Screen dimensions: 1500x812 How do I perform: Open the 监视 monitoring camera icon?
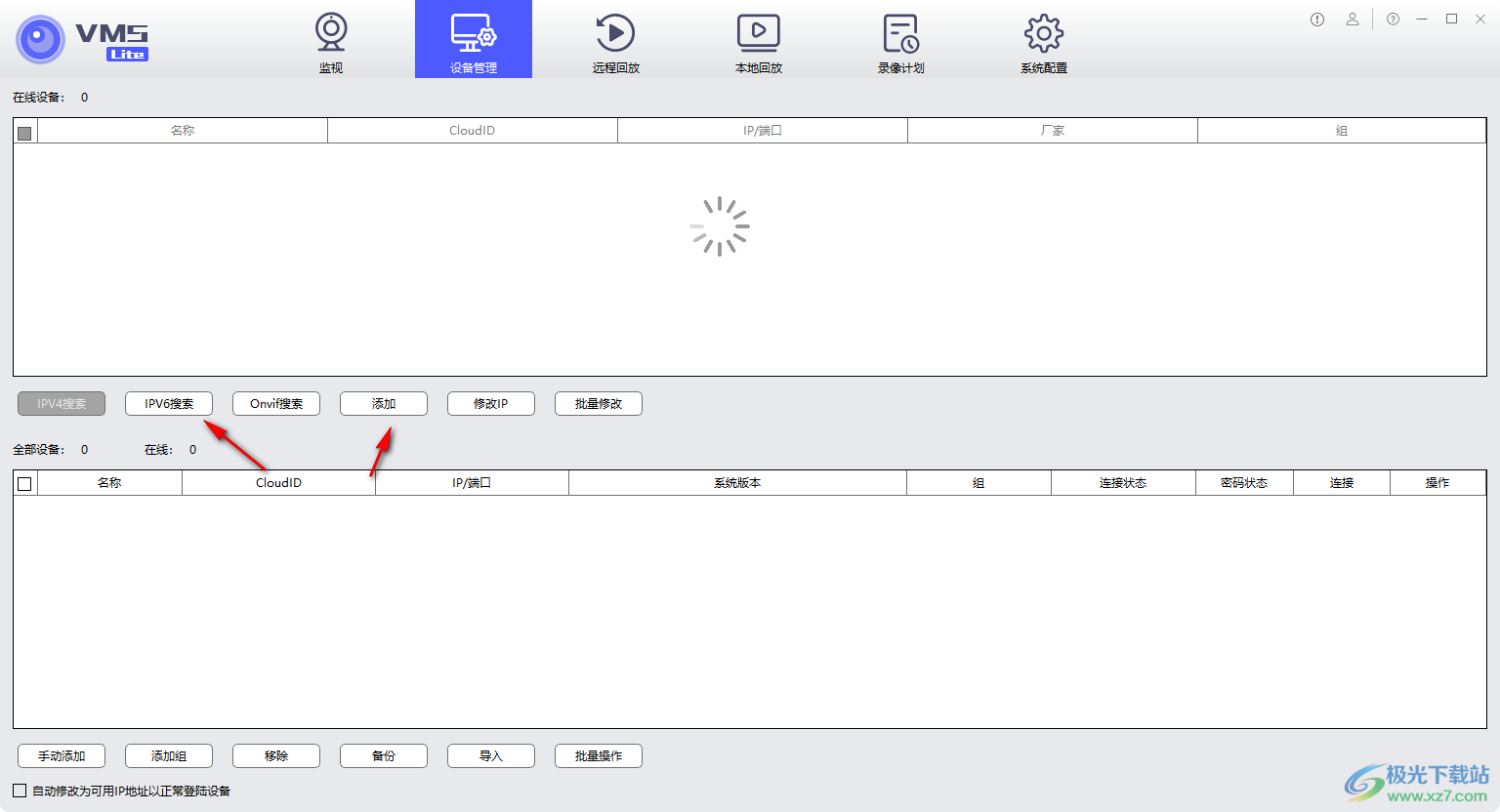[331, 33]
